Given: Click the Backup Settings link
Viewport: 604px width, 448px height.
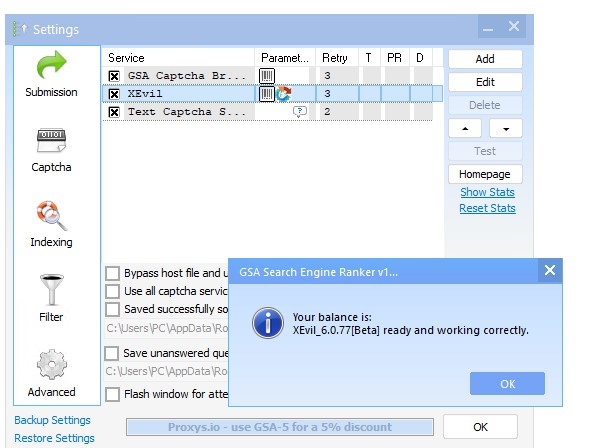Looking at the screenshot, I should [52, 420].
